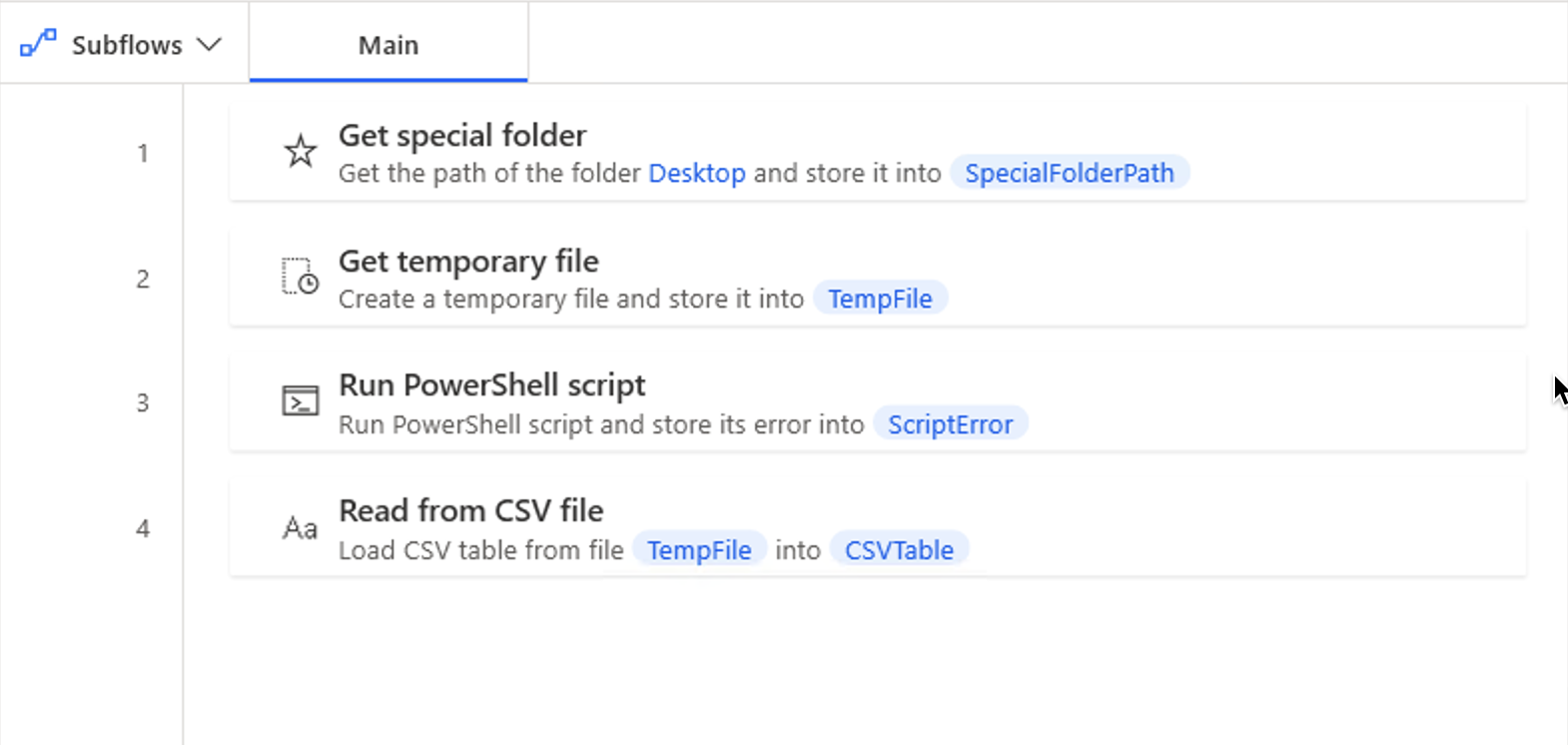This screenshot has width=1568, height=745.
Task: Click the ScriptError variable pill
Action: (x=951, y=424)
